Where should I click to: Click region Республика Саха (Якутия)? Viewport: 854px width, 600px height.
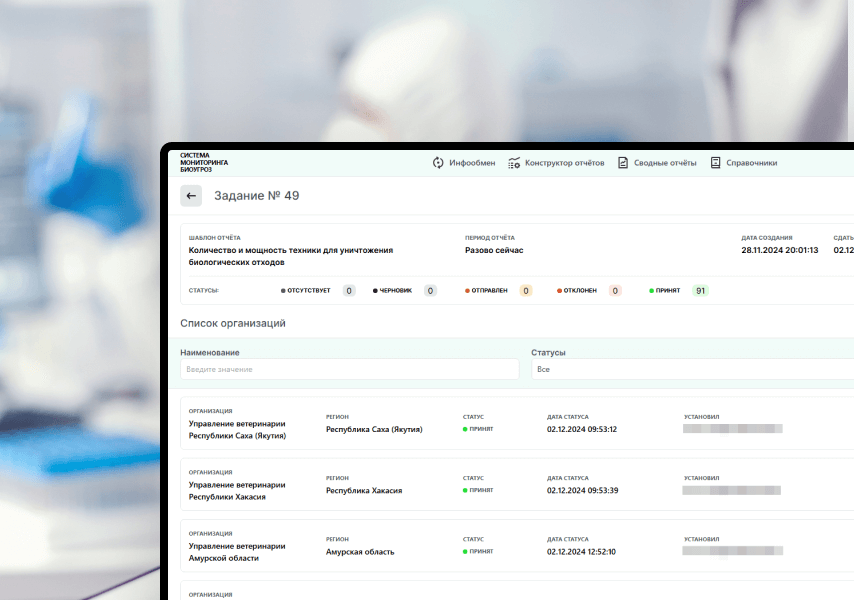pyautogui.click(x=374, y=430)
